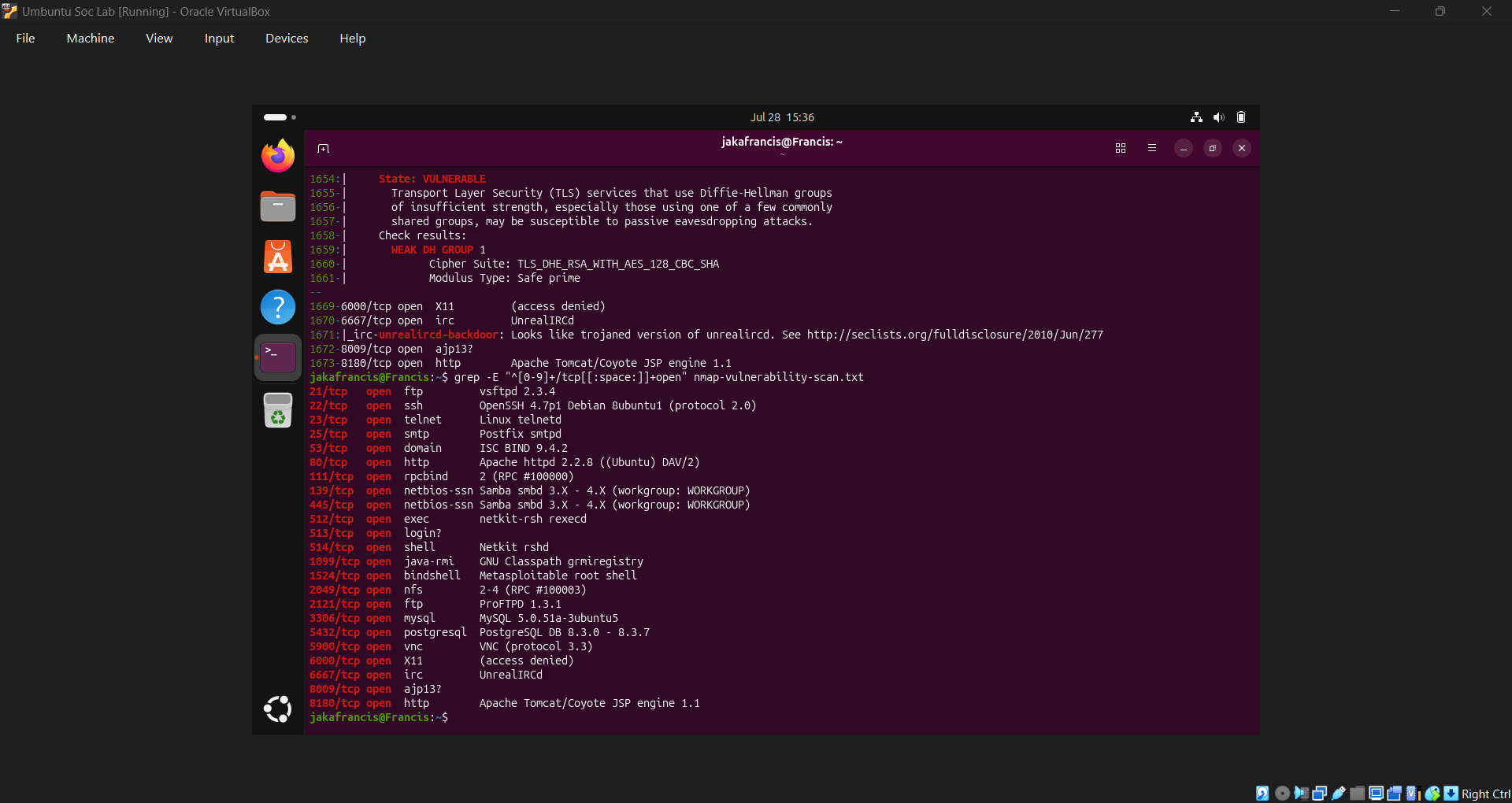1512x803 pixels.
Task: Click the VirtualBox window title text
Action: (x=146, y=12)
